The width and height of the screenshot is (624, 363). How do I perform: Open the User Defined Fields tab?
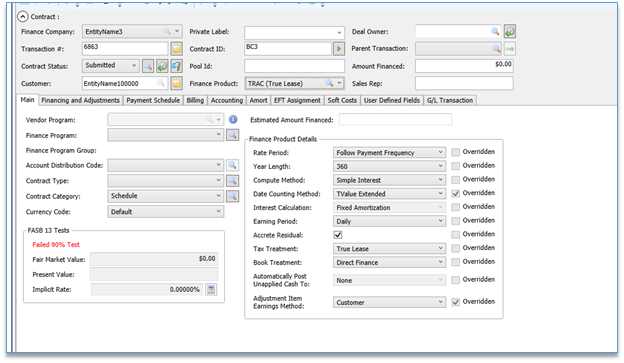pos(392,100)
